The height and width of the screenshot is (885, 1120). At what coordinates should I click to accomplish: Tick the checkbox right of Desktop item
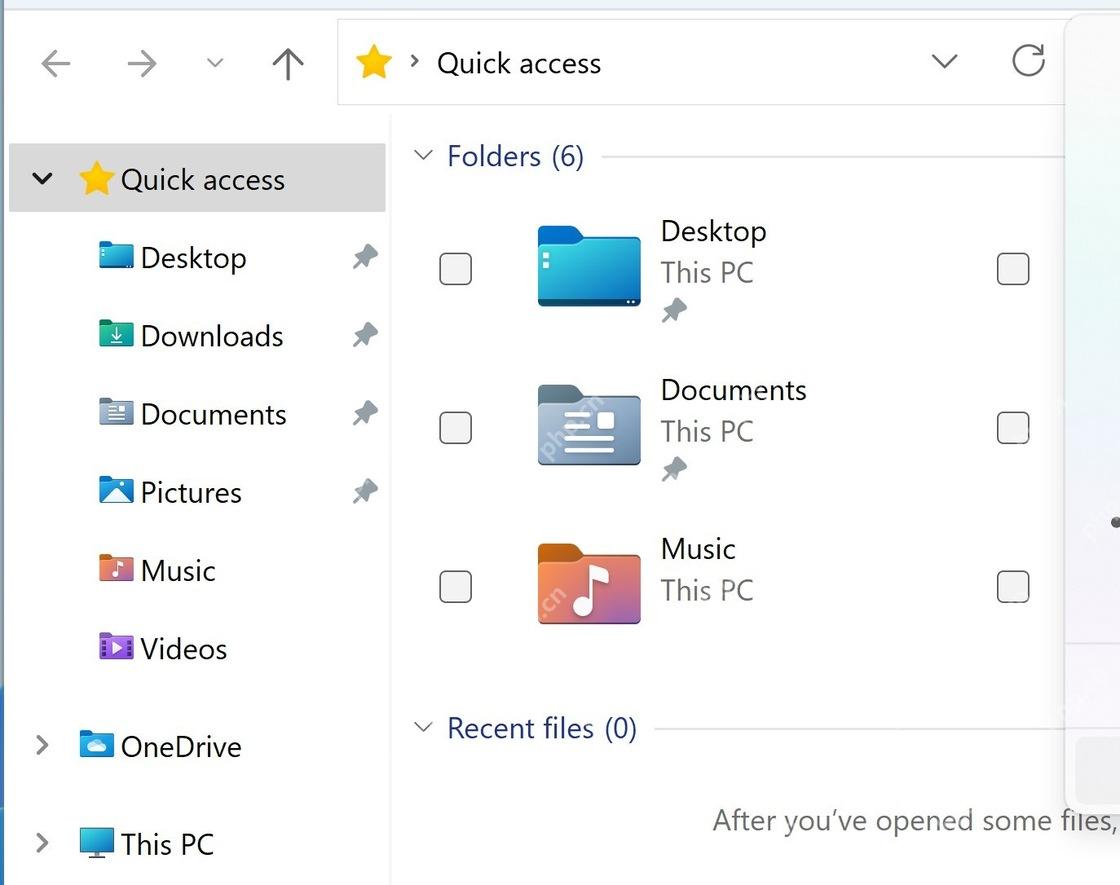pos(1013,269)
